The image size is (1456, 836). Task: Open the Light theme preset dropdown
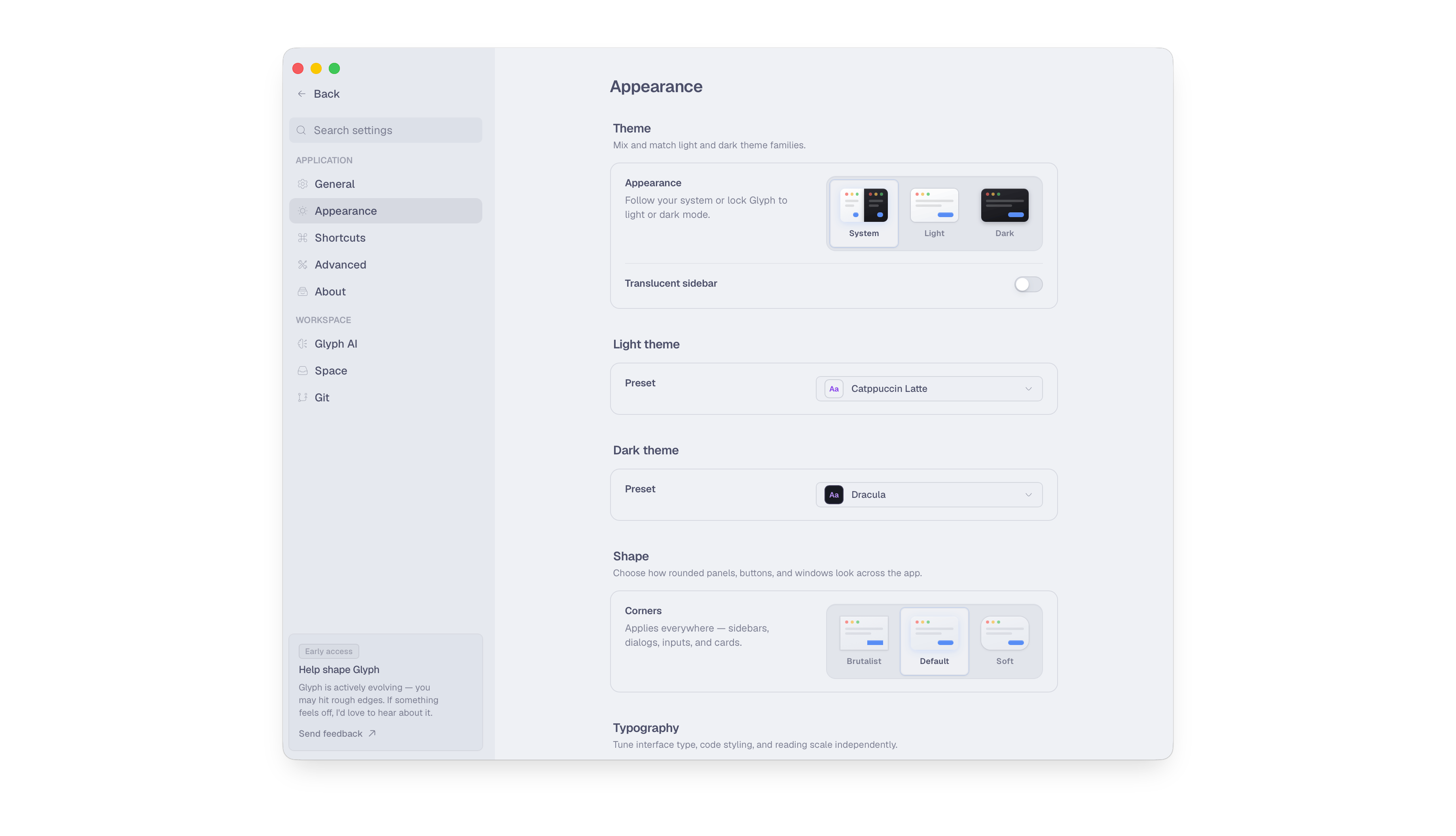click(929, 389)
